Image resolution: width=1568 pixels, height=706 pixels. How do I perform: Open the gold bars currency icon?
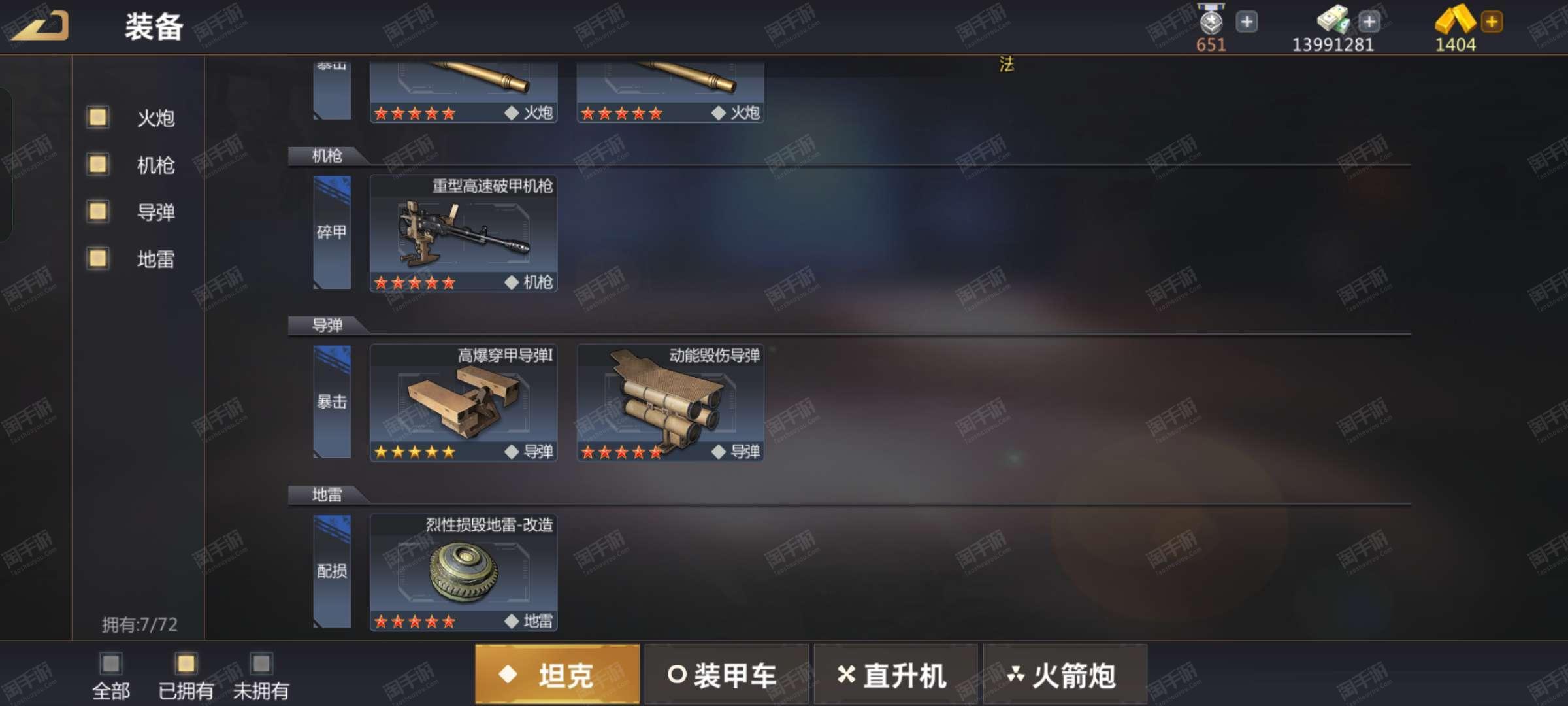[1454, 18]
